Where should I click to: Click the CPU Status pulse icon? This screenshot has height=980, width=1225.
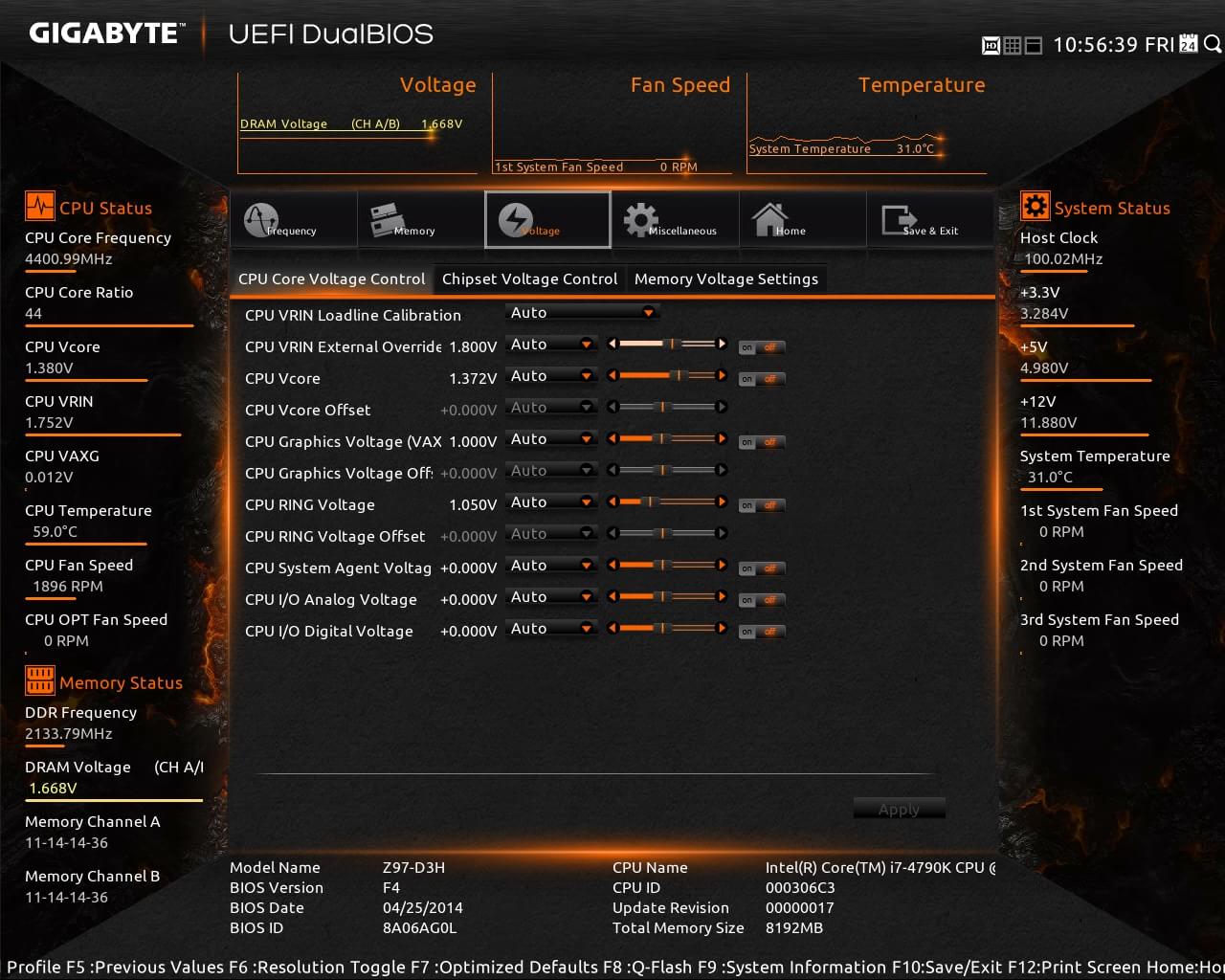[x=39, y=207]
